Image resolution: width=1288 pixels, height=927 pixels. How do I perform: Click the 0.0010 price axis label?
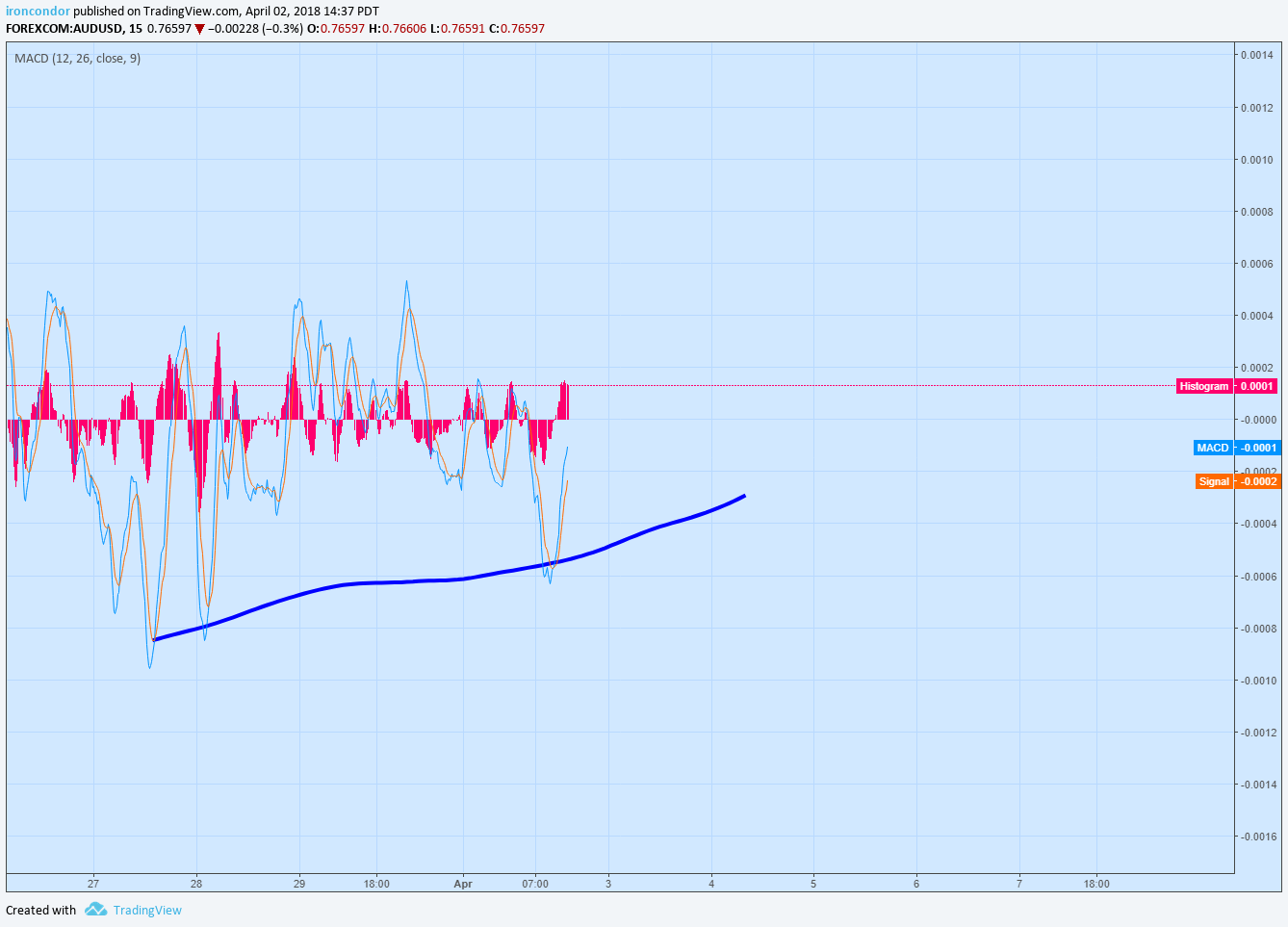point(1256,160)
